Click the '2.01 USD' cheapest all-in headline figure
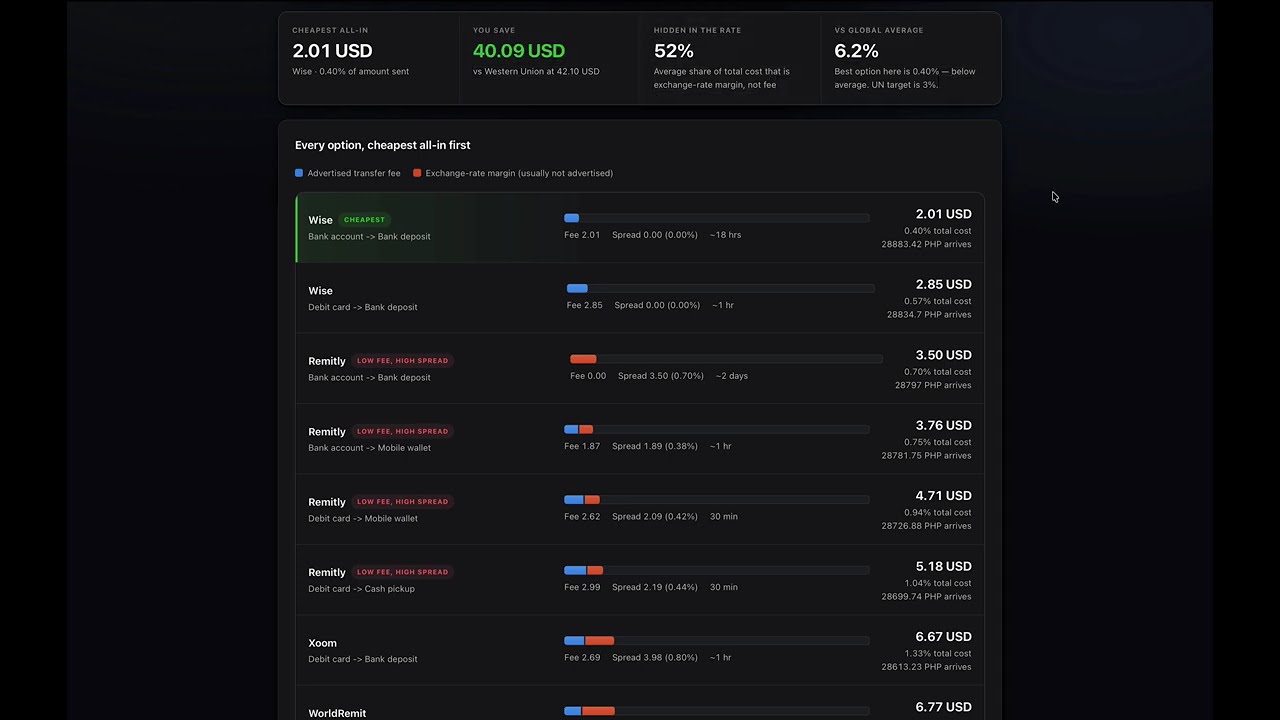The image size is (1280, 720). 332,51
